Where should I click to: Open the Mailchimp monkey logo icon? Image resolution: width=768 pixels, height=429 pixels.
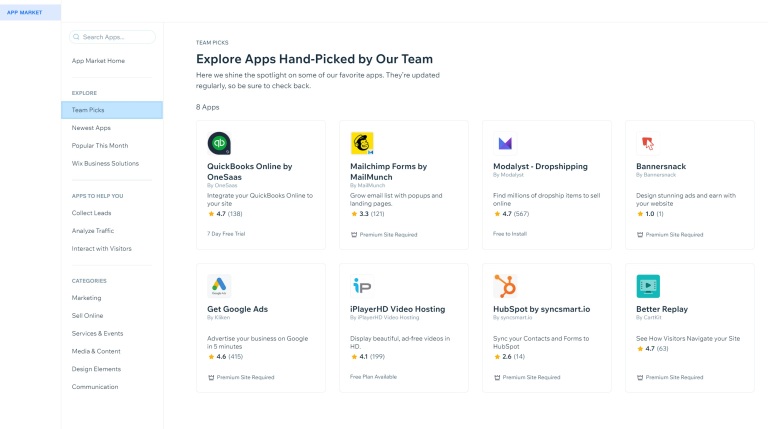pyautogui.click(x=362, y=143)
